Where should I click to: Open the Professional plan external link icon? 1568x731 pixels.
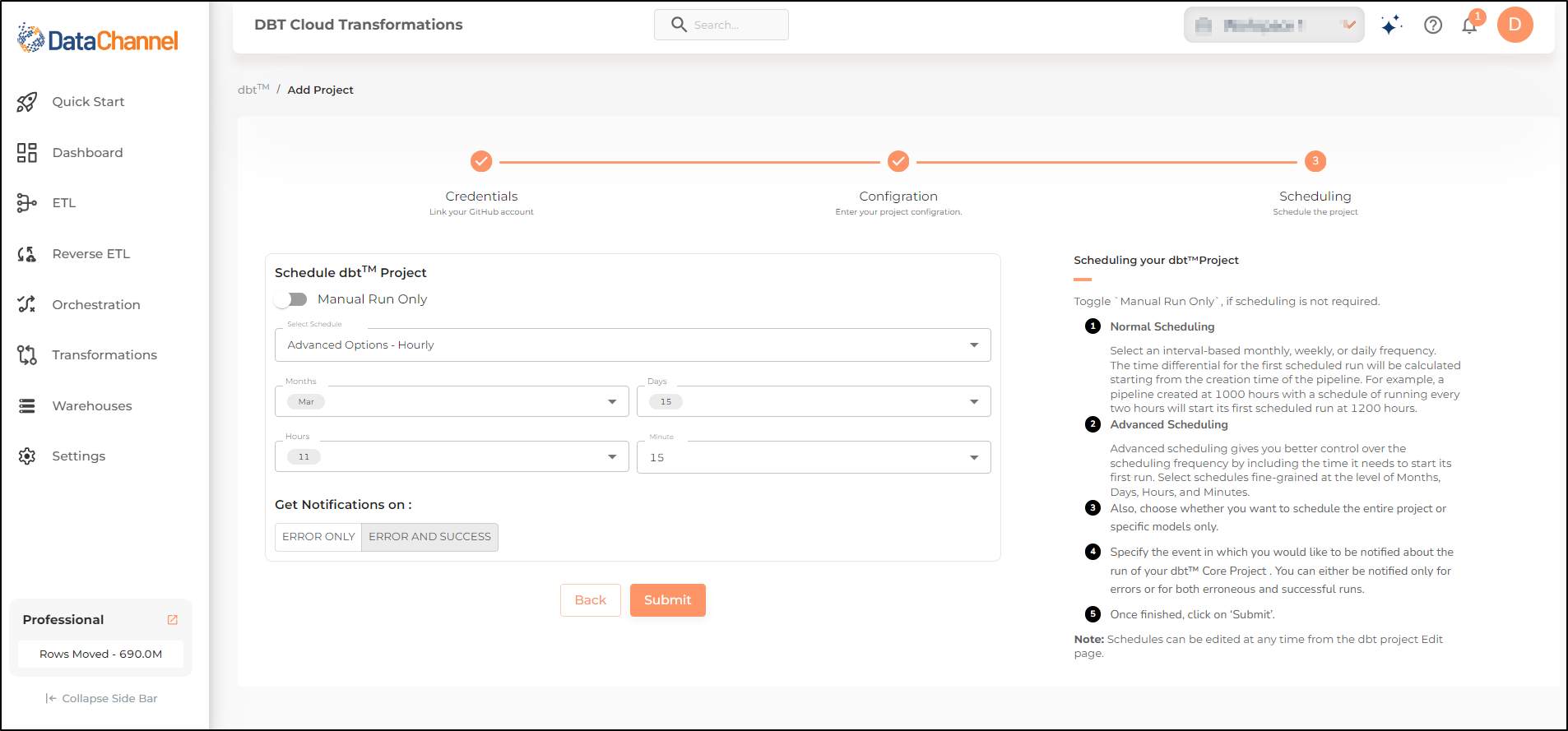pyautogui.click(x=173, y=620)
